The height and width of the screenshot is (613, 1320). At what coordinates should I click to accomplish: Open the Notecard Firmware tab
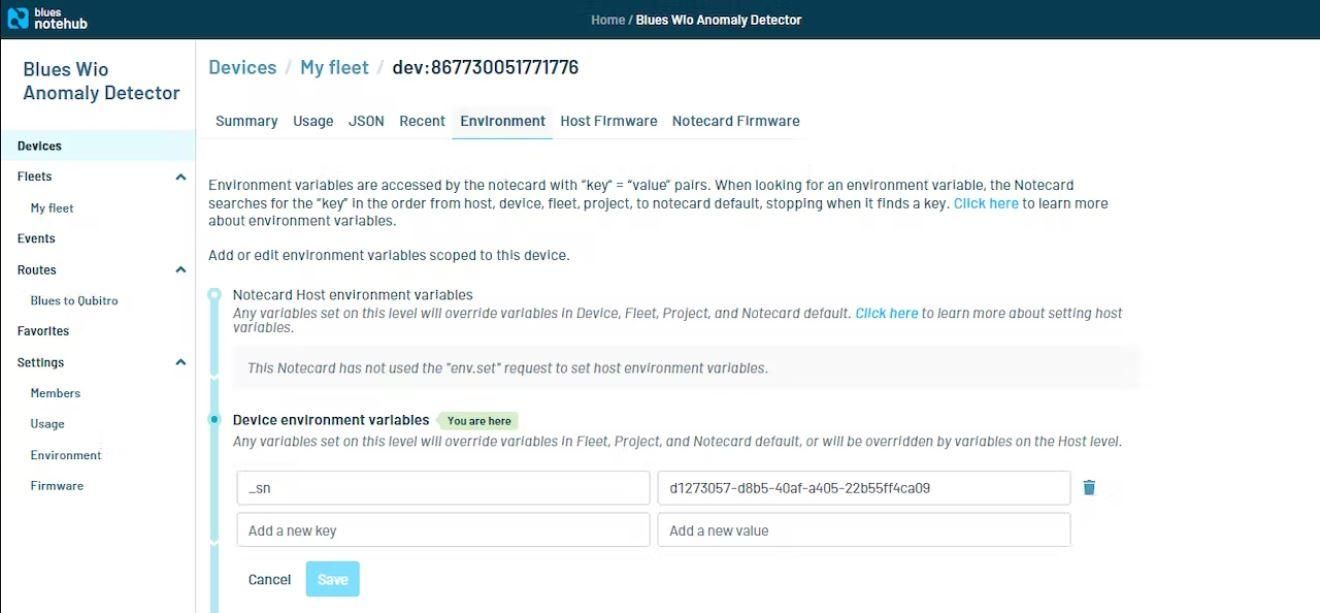[x=736, y=120]
